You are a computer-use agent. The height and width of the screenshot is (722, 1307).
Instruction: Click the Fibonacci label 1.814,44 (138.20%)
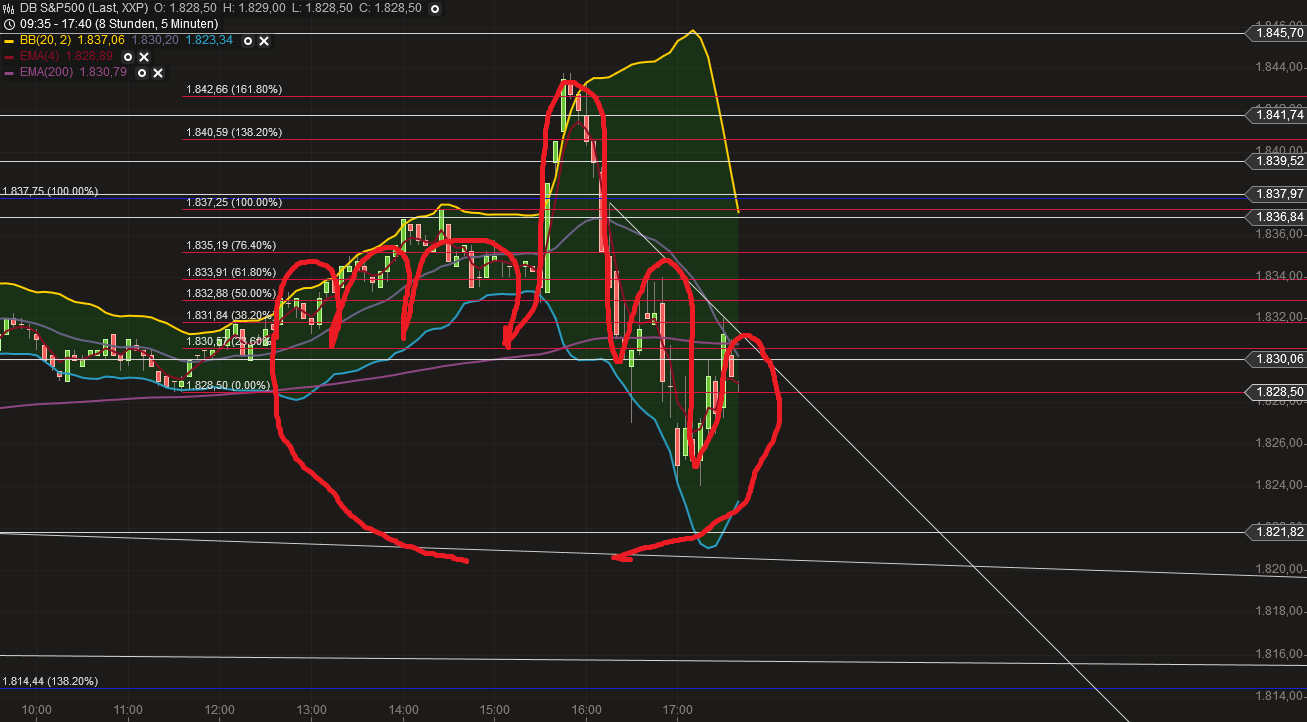click(50, 681)
